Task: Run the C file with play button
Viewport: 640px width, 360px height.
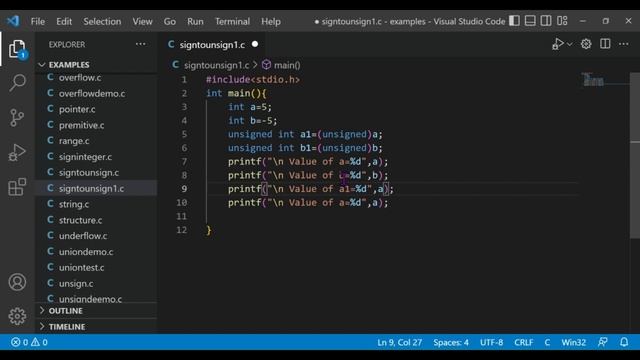Action: coord(558,44)
